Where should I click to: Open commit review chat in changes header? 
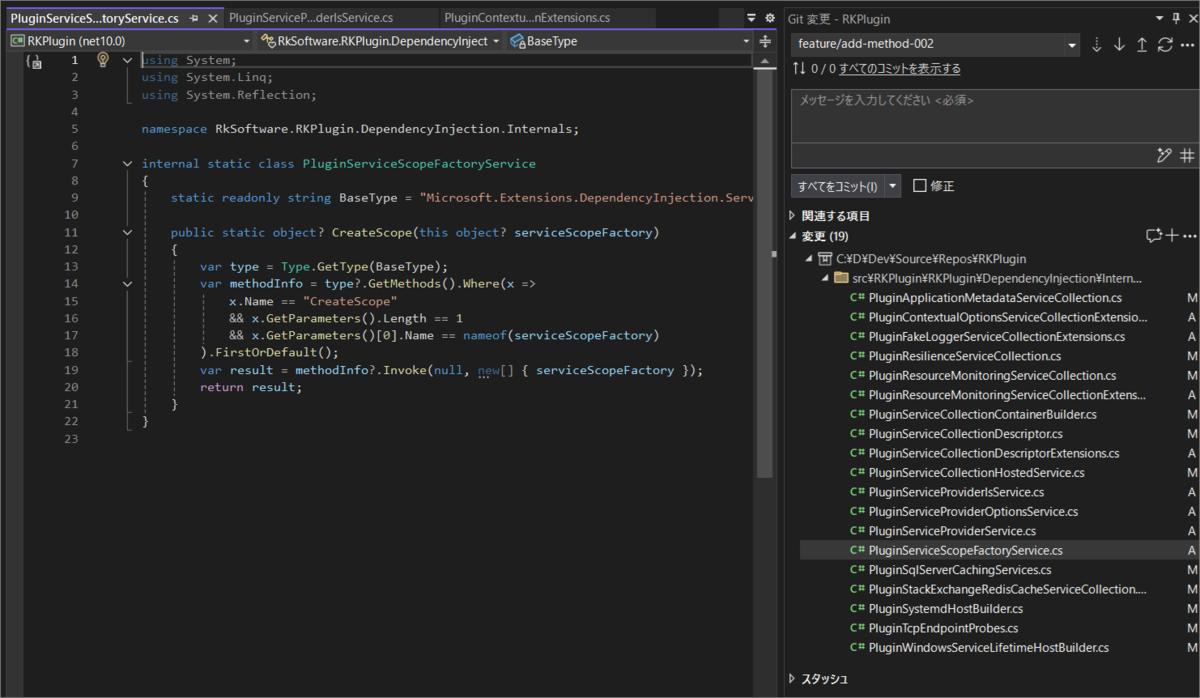pyautogui.click(x=1154, y=236)
